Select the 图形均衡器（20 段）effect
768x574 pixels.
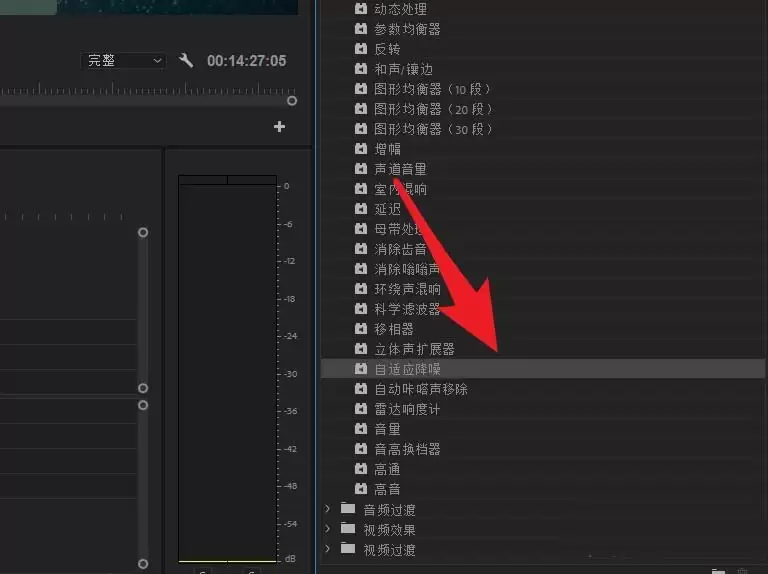coord(433,109)
